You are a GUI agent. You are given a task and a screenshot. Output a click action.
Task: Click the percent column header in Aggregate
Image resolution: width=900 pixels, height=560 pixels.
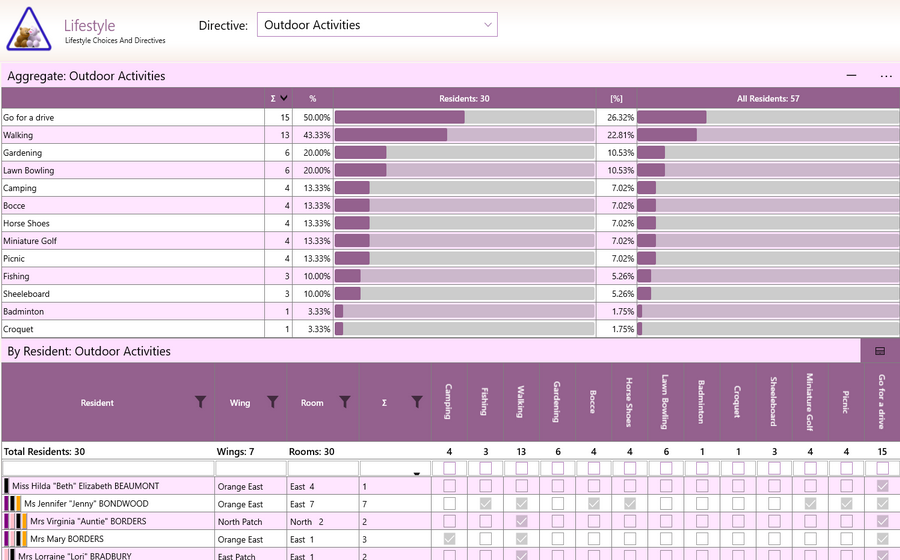(x=313, y=98)
